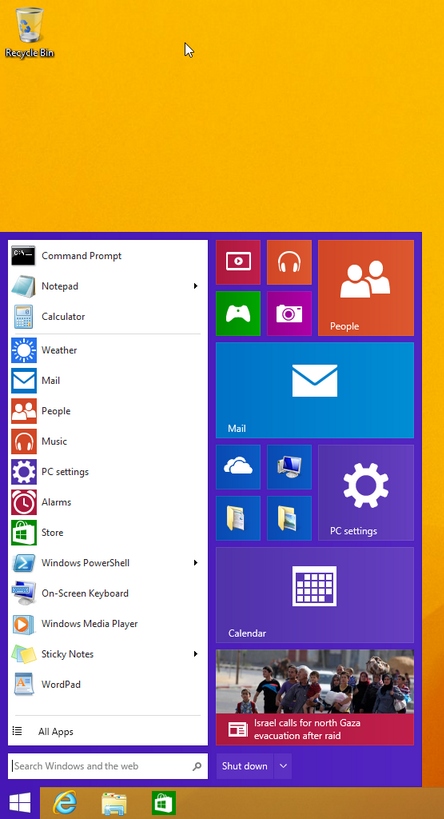Screen dimensions: 444x819
Task: Open PC settings from the left app list
Action: tap(108, 472)
